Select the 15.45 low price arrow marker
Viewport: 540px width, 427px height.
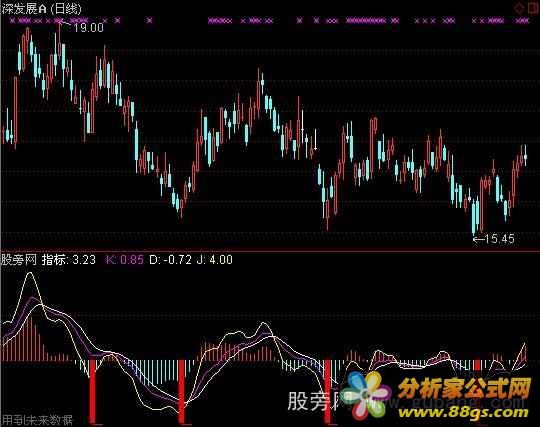494,238
